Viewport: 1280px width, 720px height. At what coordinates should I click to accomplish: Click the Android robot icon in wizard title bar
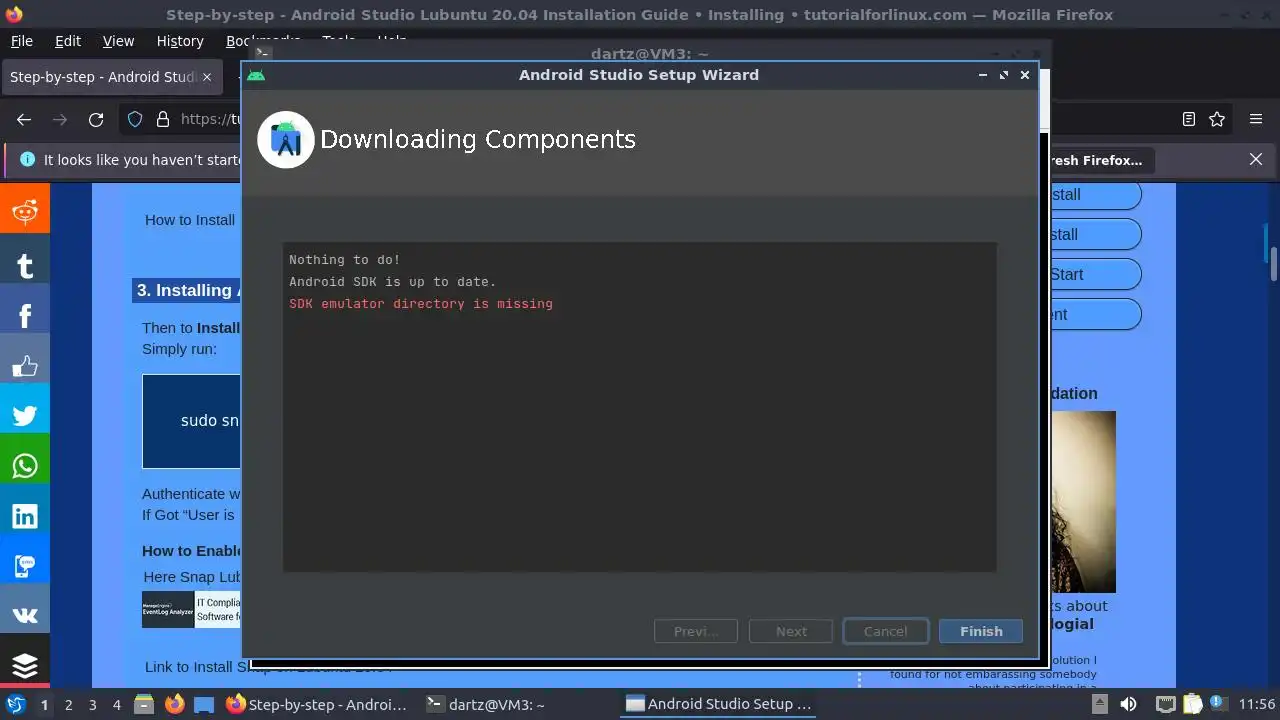click(256, 75)
